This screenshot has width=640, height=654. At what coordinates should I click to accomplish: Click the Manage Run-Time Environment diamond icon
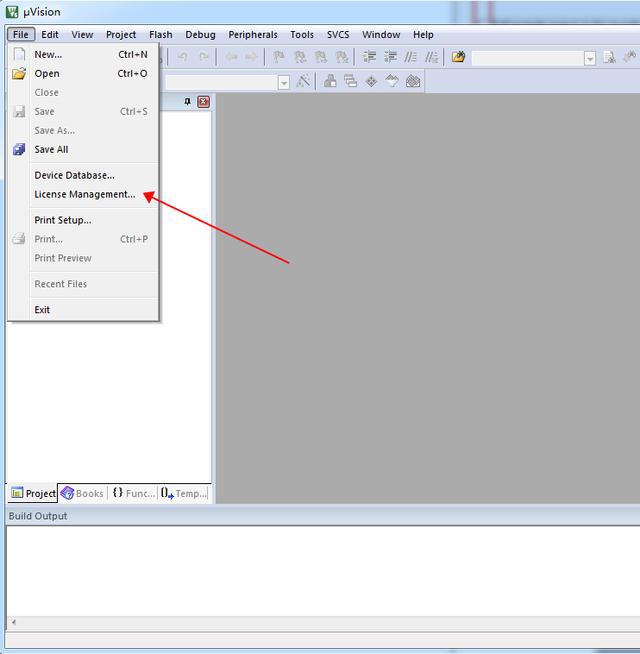pos(371,82)
